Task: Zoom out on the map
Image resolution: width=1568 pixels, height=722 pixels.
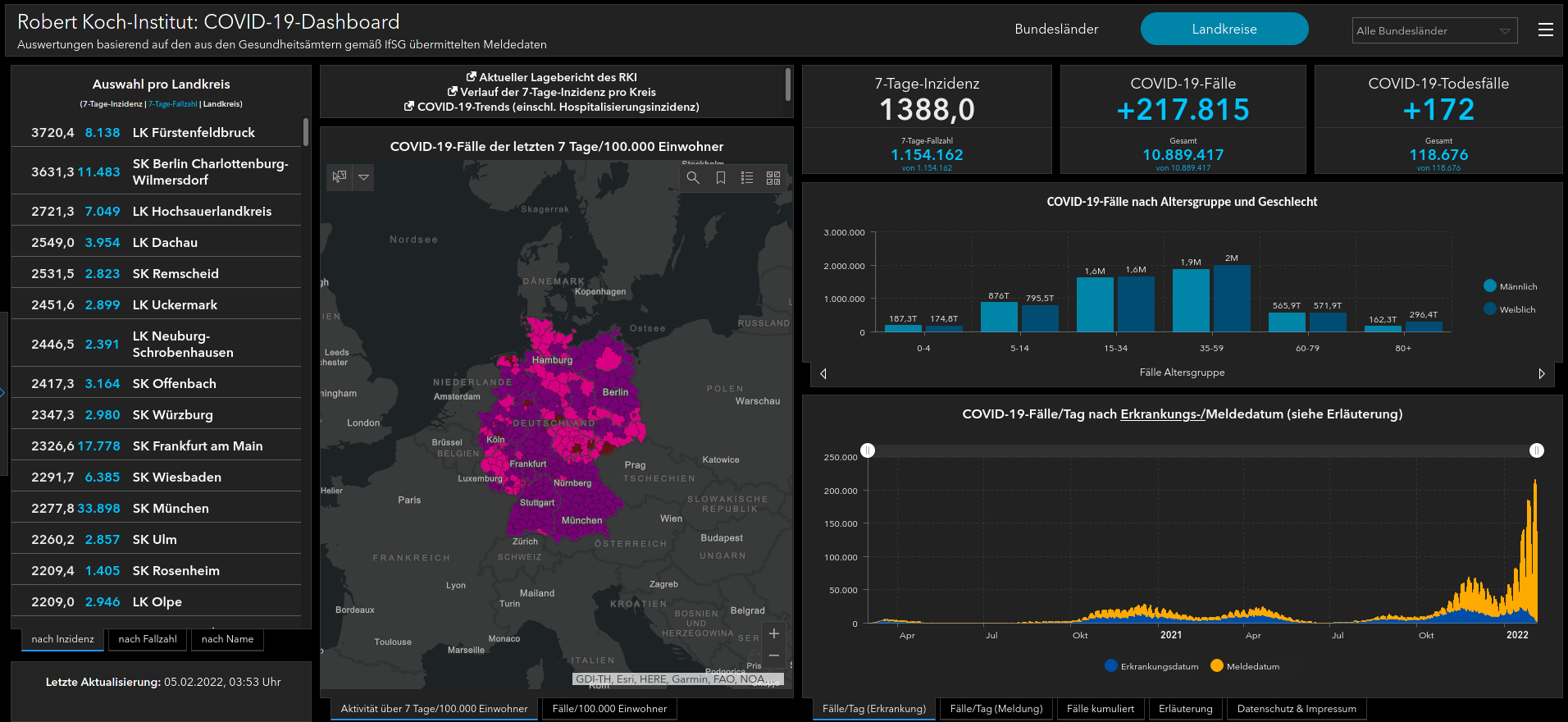Action: pos(773,656)
